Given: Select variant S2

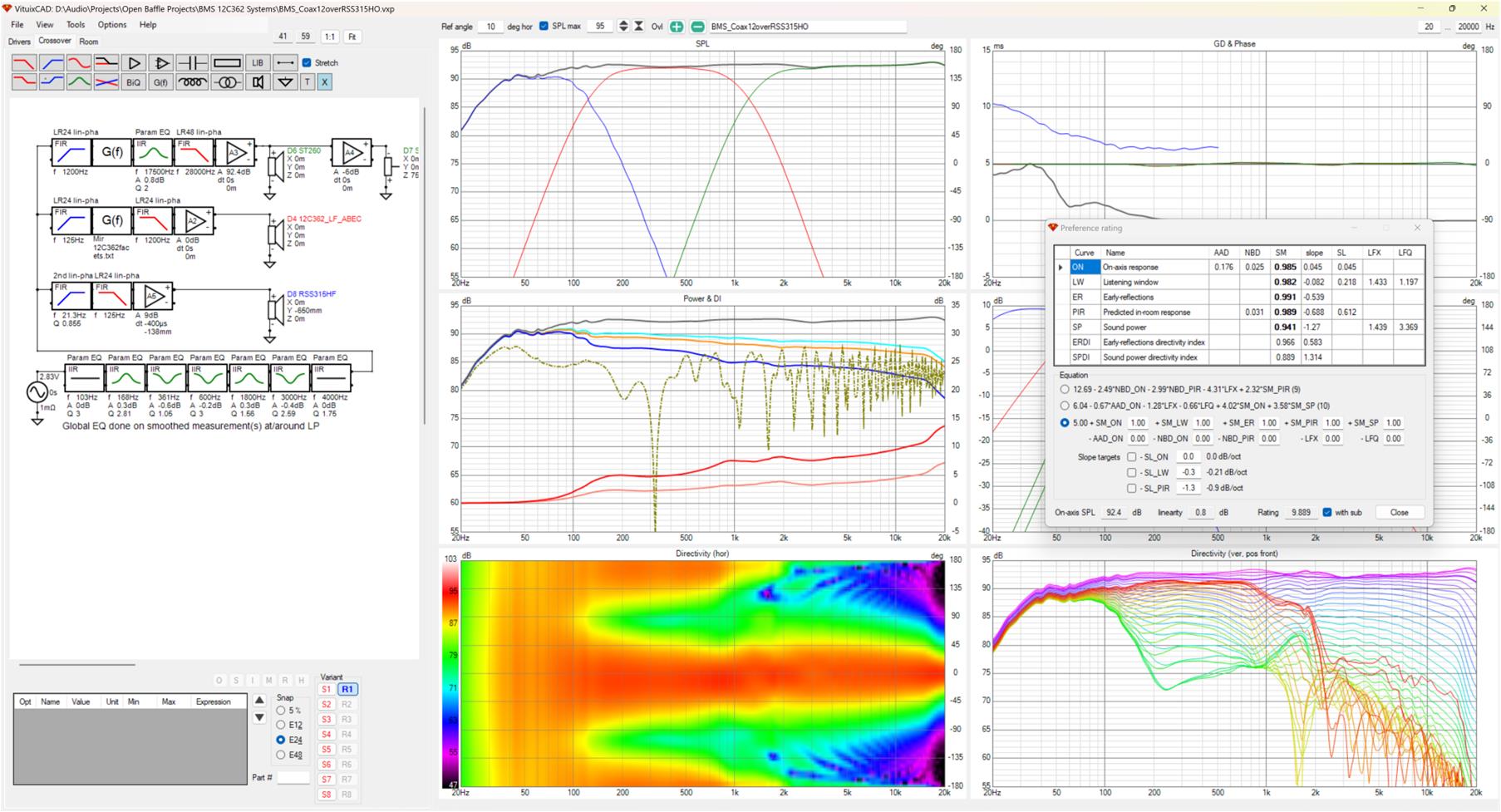Looking at the screenshot, I should tap(327, 705).
